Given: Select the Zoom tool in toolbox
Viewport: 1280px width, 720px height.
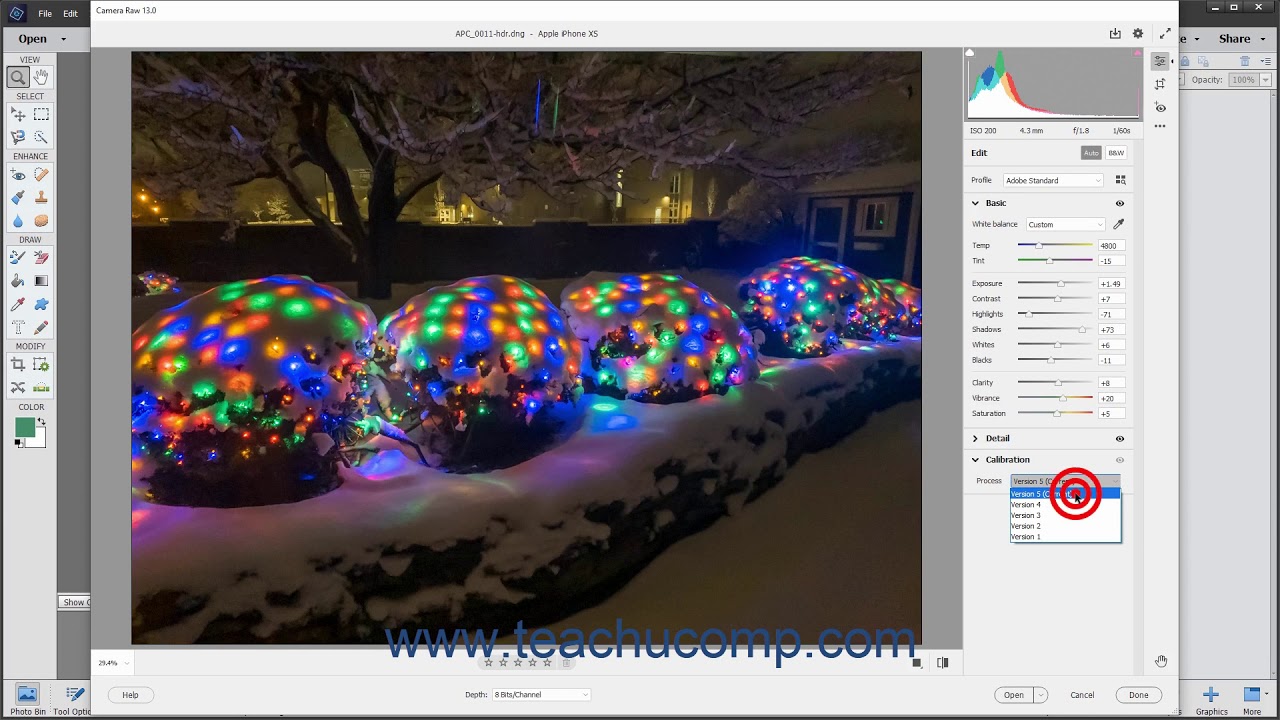Looking at the screenshot, I should [18, 77].
